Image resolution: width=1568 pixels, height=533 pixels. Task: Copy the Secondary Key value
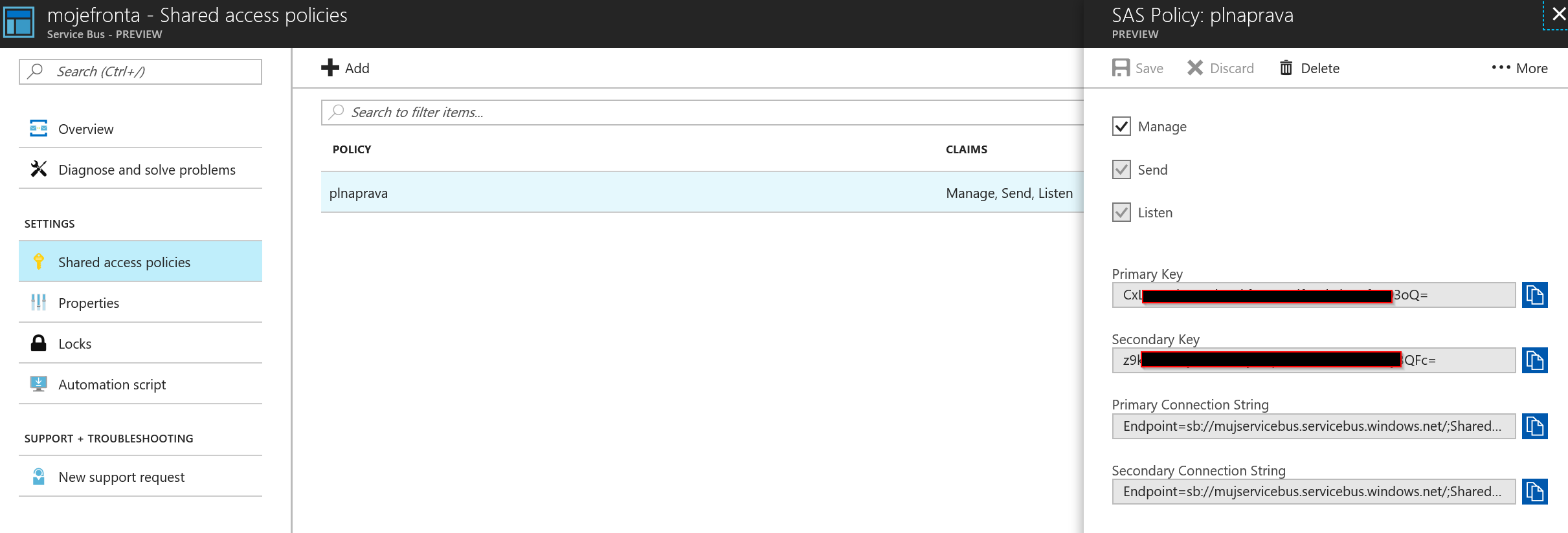tap(1534, 360)
